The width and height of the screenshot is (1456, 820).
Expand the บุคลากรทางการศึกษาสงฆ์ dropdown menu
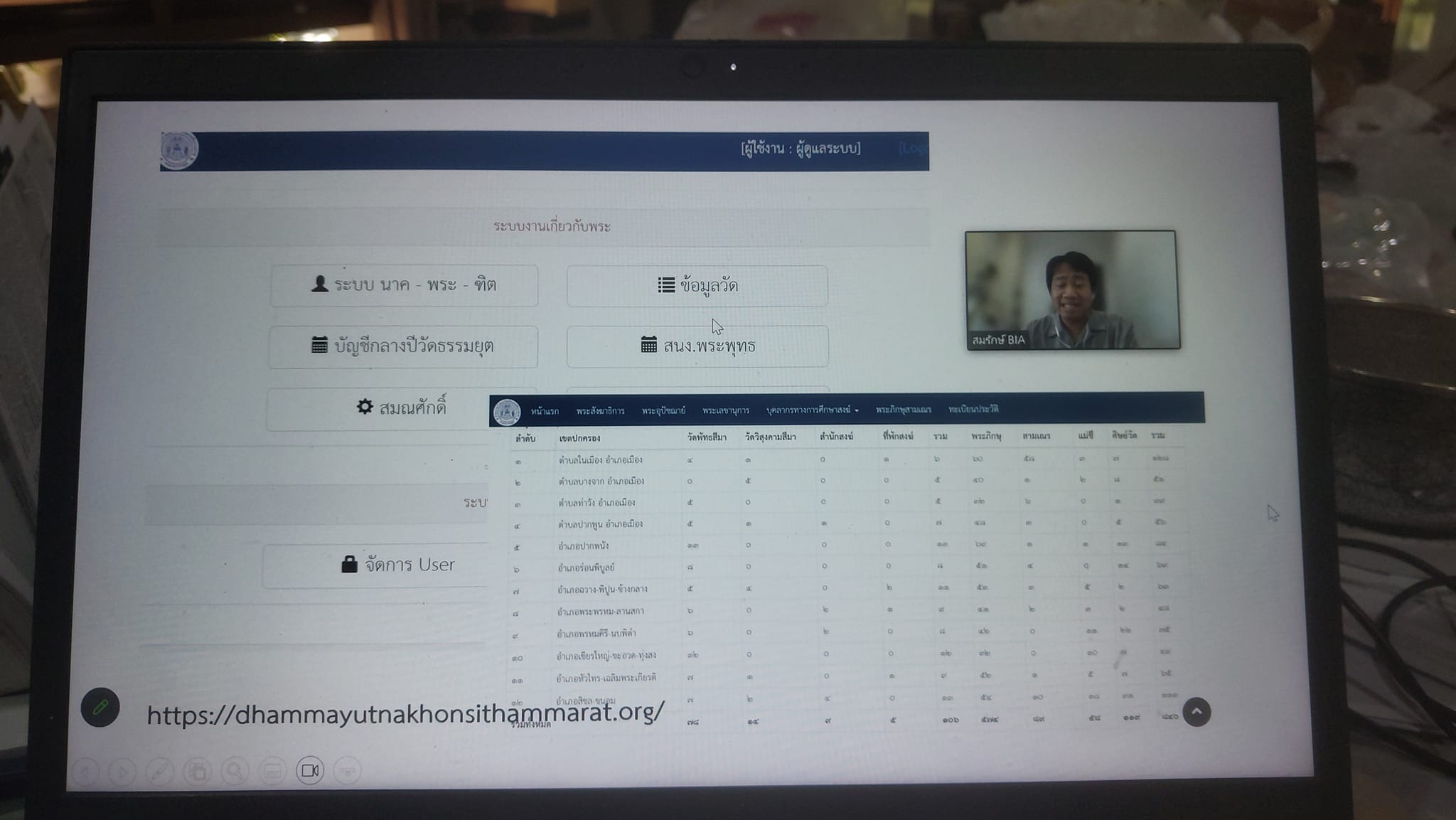(812, 410)
